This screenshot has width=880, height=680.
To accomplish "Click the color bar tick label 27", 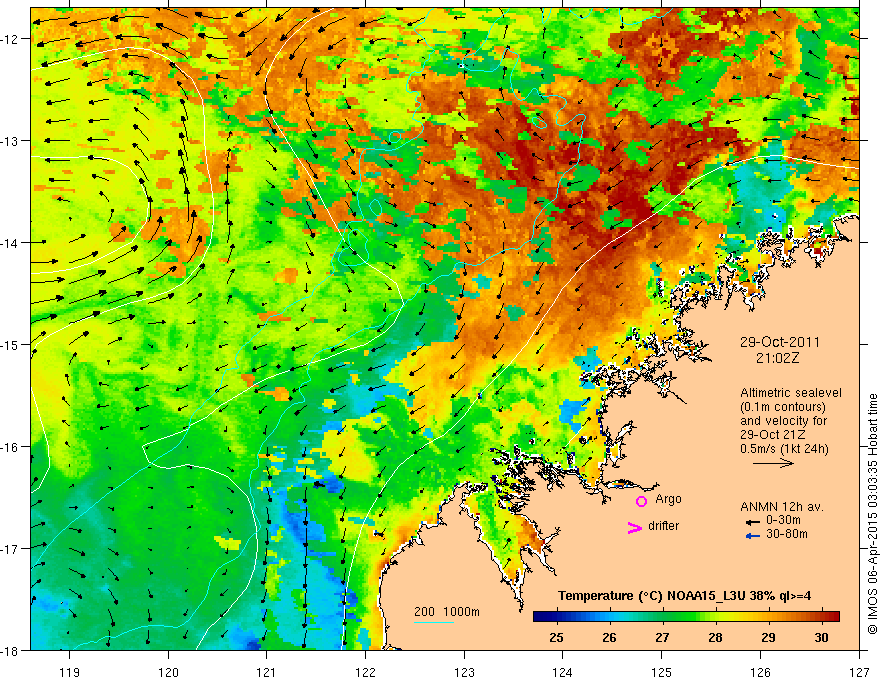I will click(x=662, y=637).
